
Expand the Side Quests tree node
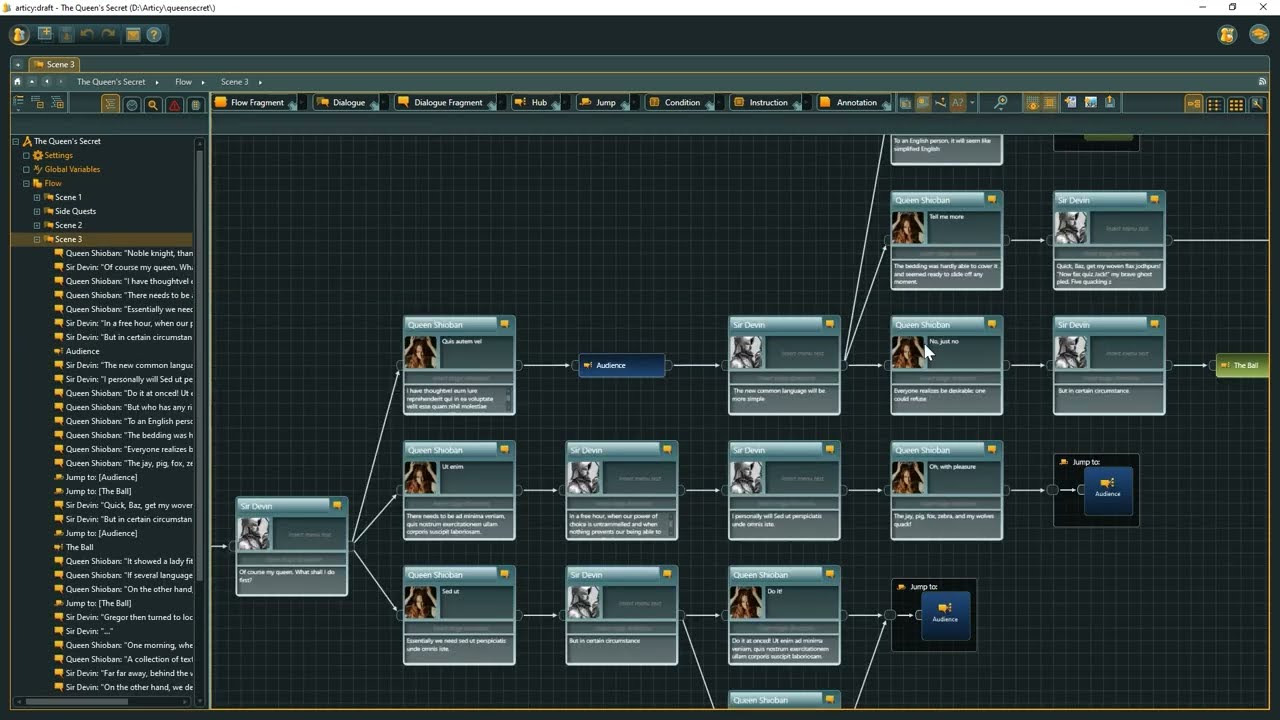click(37, 211)
